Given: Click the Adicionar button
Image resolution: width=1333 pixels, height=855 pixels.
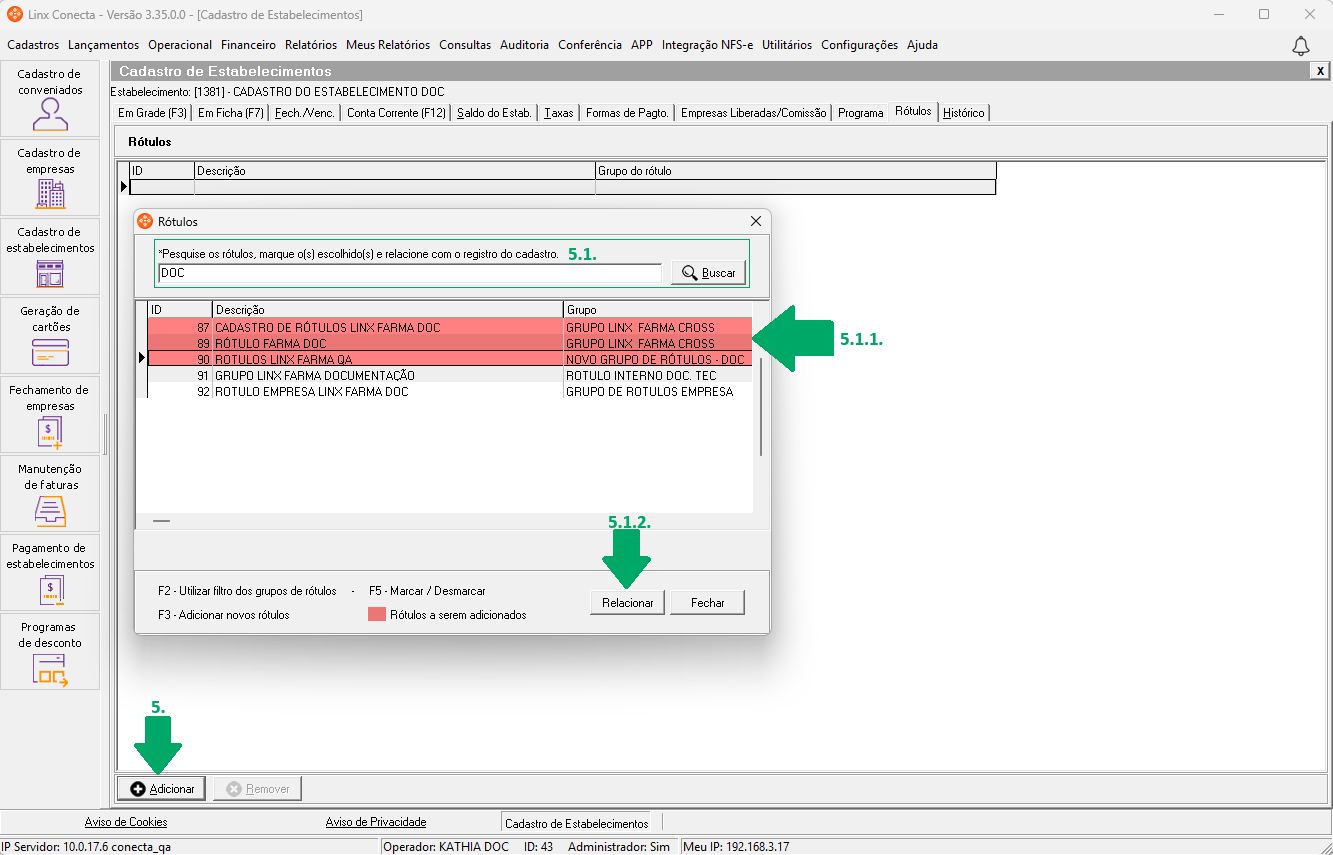Looking at the screenshot, I should [162, 789].
